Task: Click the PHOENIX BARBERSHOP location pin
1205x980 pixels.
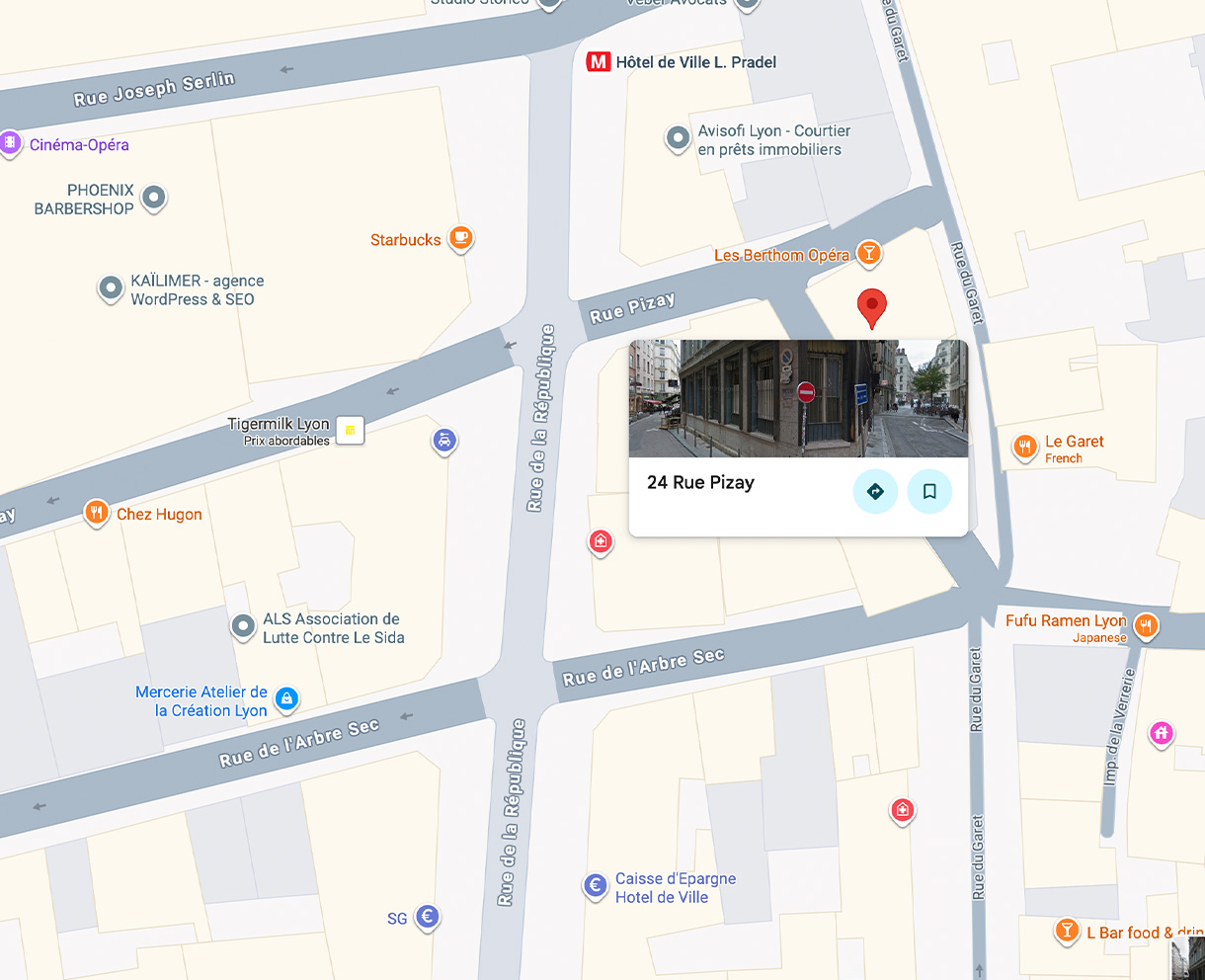Action: point(153,199)
